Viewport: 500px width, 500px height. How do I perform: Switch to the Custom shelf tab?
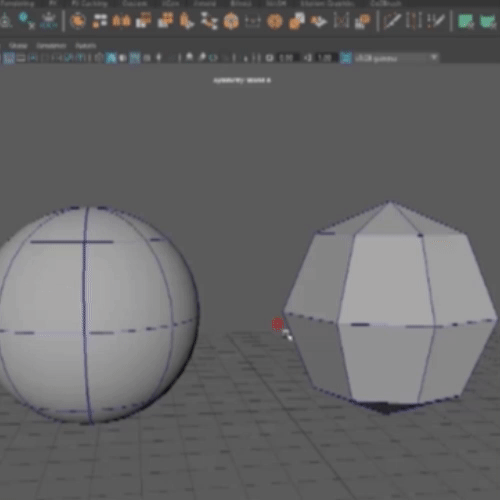point(135,4)
